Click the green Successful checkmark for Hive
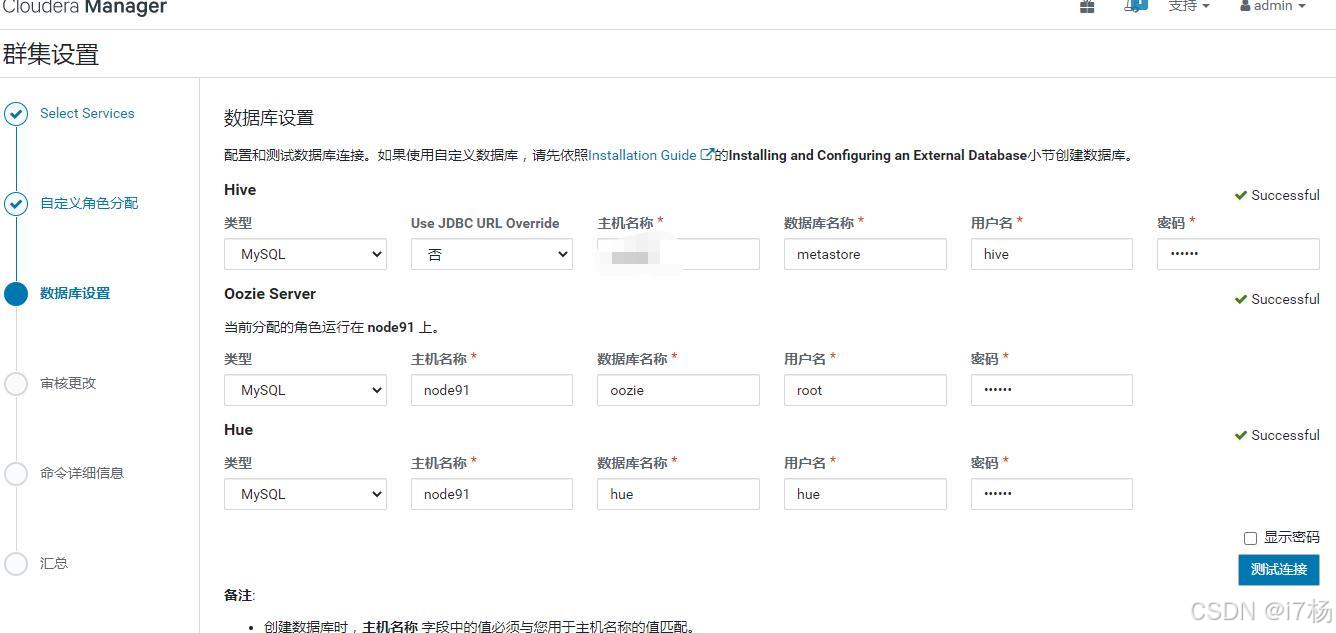Image resolution: width=1336 pixels, height=633 pixels. (x=1241, y=195)
